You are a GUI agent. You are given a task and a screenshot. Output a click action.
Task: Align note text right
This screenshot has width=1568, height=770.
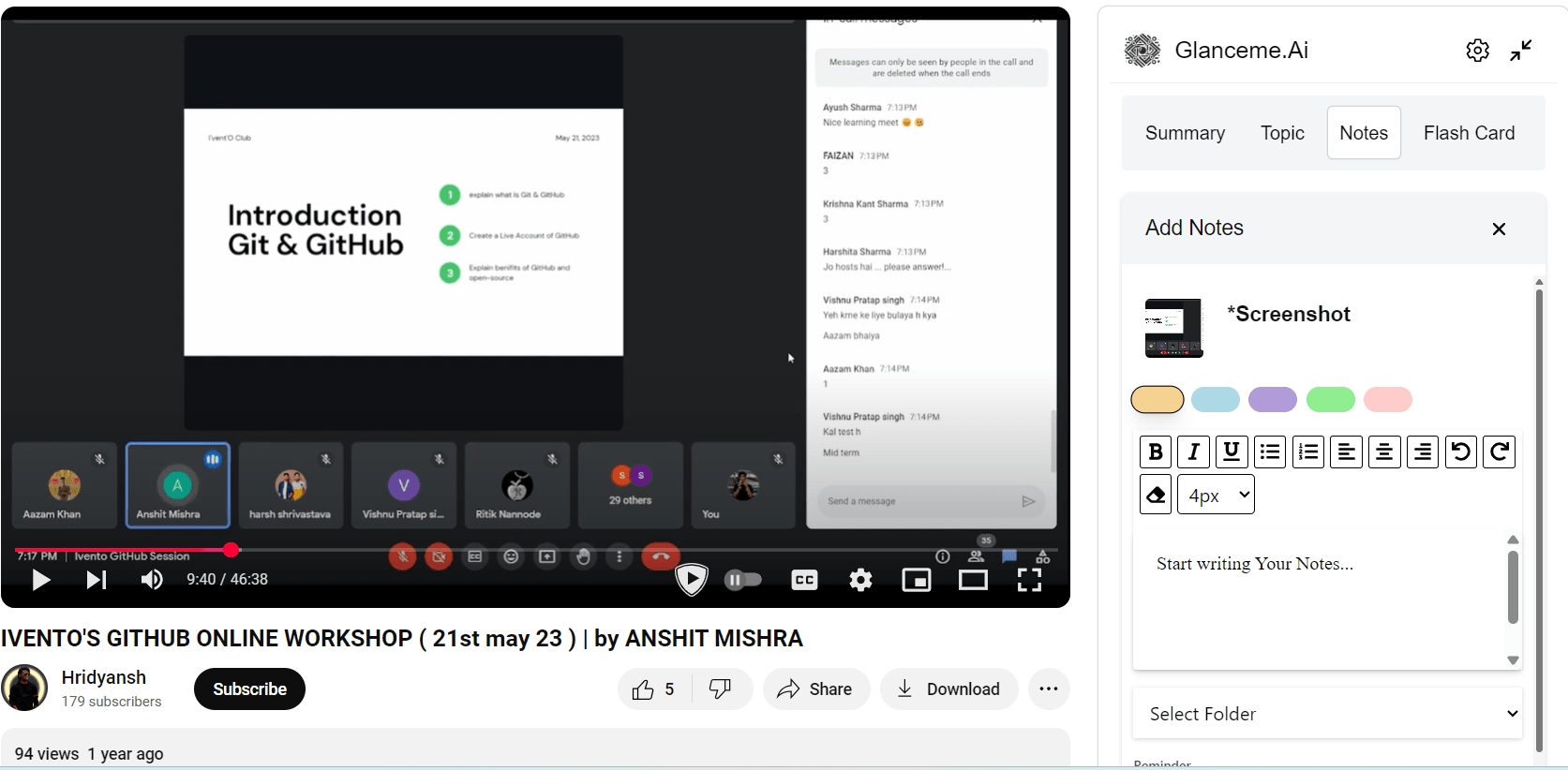coord(1423,452)
